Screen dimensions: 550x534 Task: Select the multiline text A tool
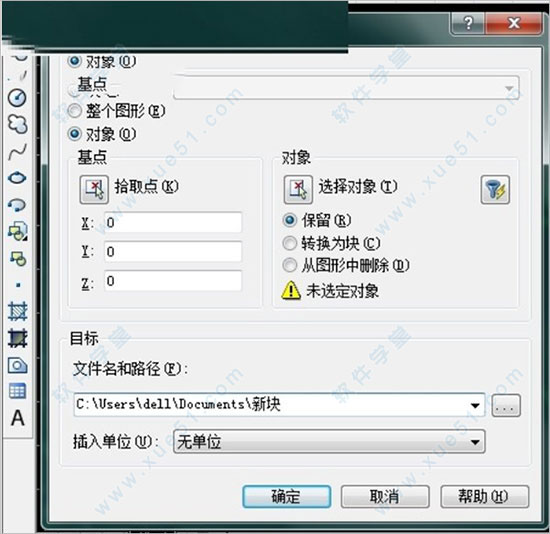point(18,418)
